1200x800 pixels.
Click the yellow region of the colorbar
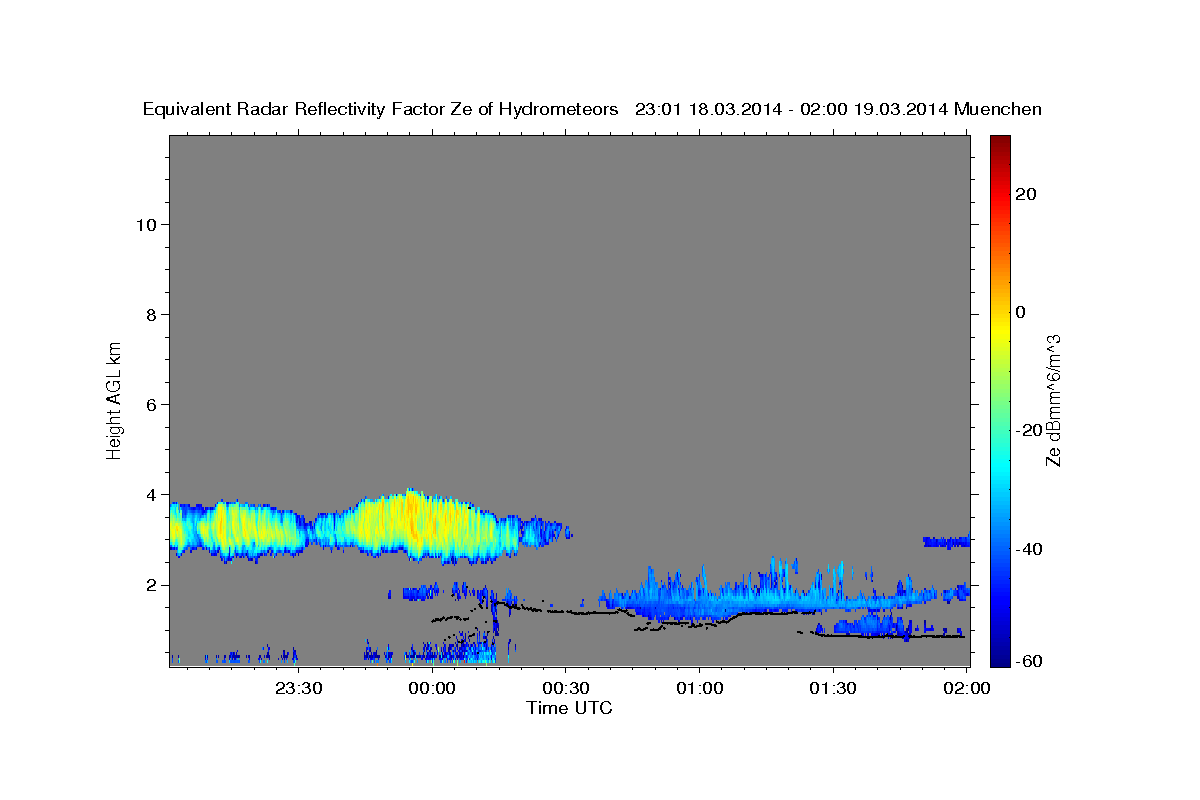point(999,330)
